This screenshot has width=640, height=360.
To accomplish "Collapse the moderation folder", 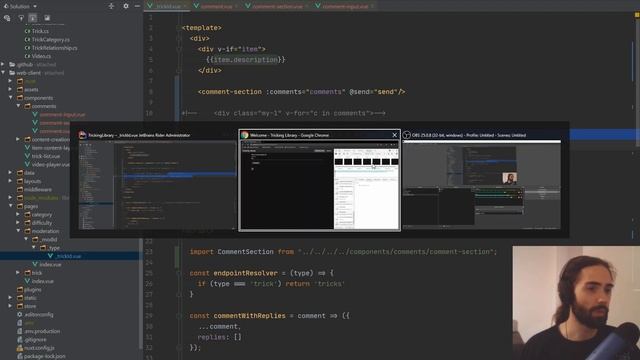I will (x=19, y=231).
